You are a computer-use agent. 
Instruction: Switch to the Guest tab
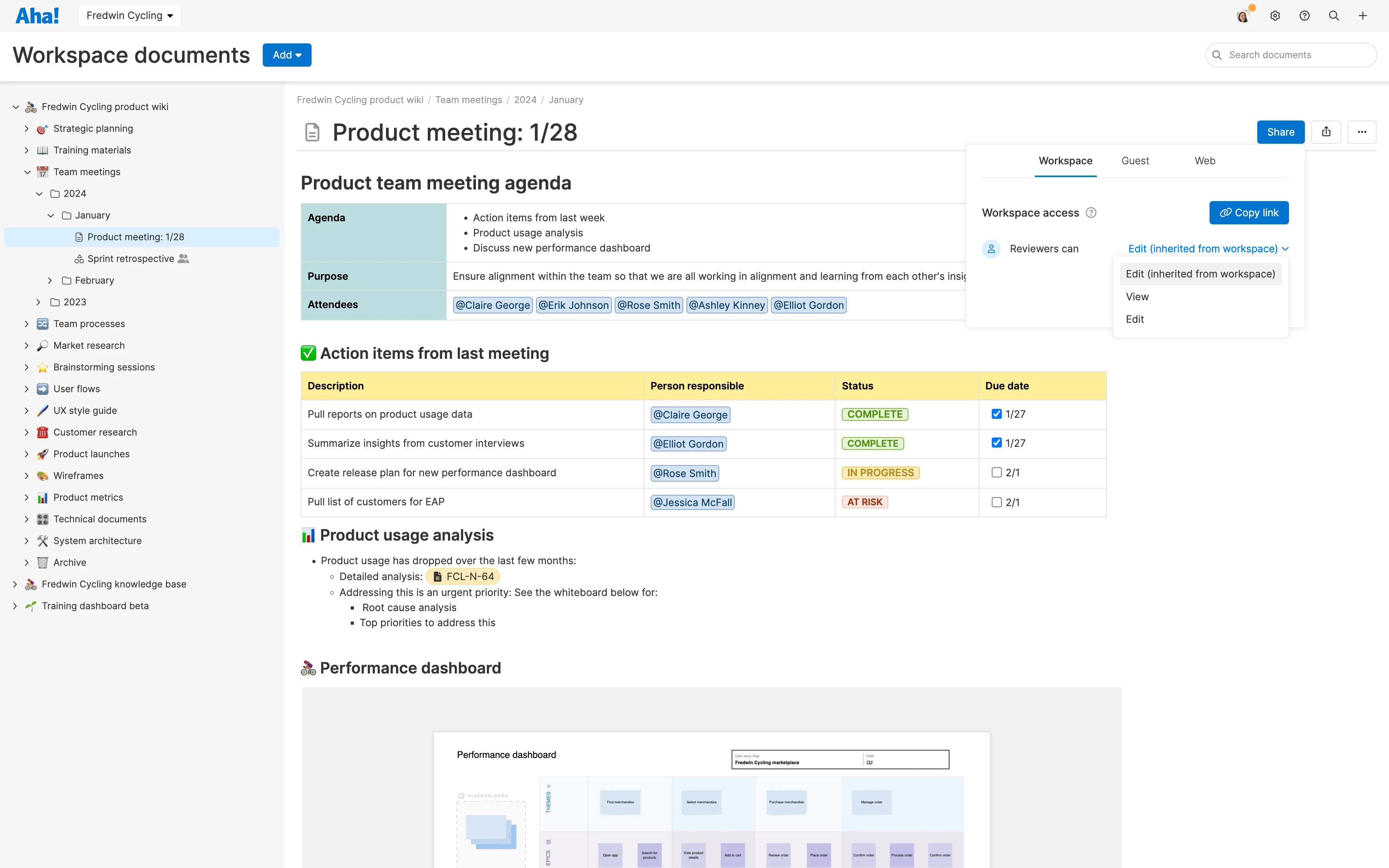pyautogui.click(x=1135, y=161)
